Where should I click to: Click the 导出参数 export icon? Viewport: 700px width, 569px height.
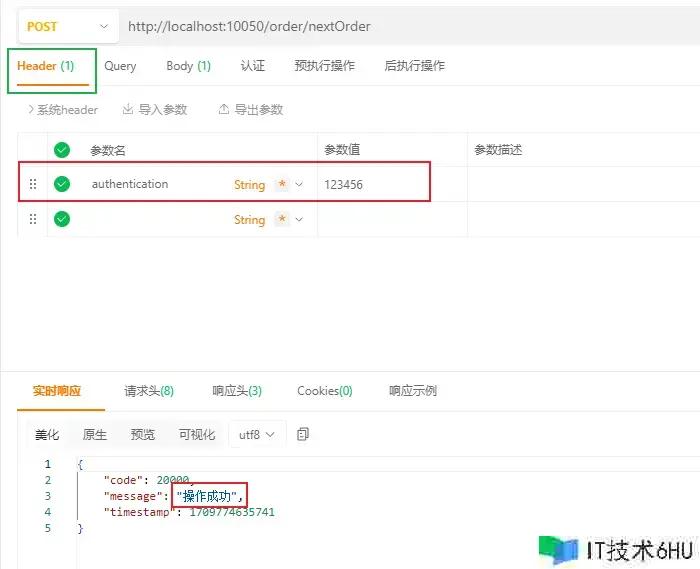click(x=224, y=110)
